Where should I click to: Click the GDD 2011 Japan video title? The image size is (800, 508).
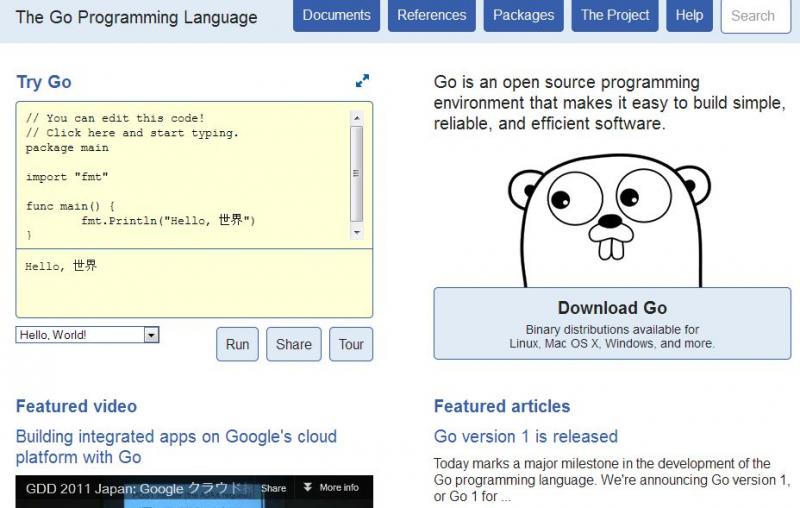click(138, 489)
